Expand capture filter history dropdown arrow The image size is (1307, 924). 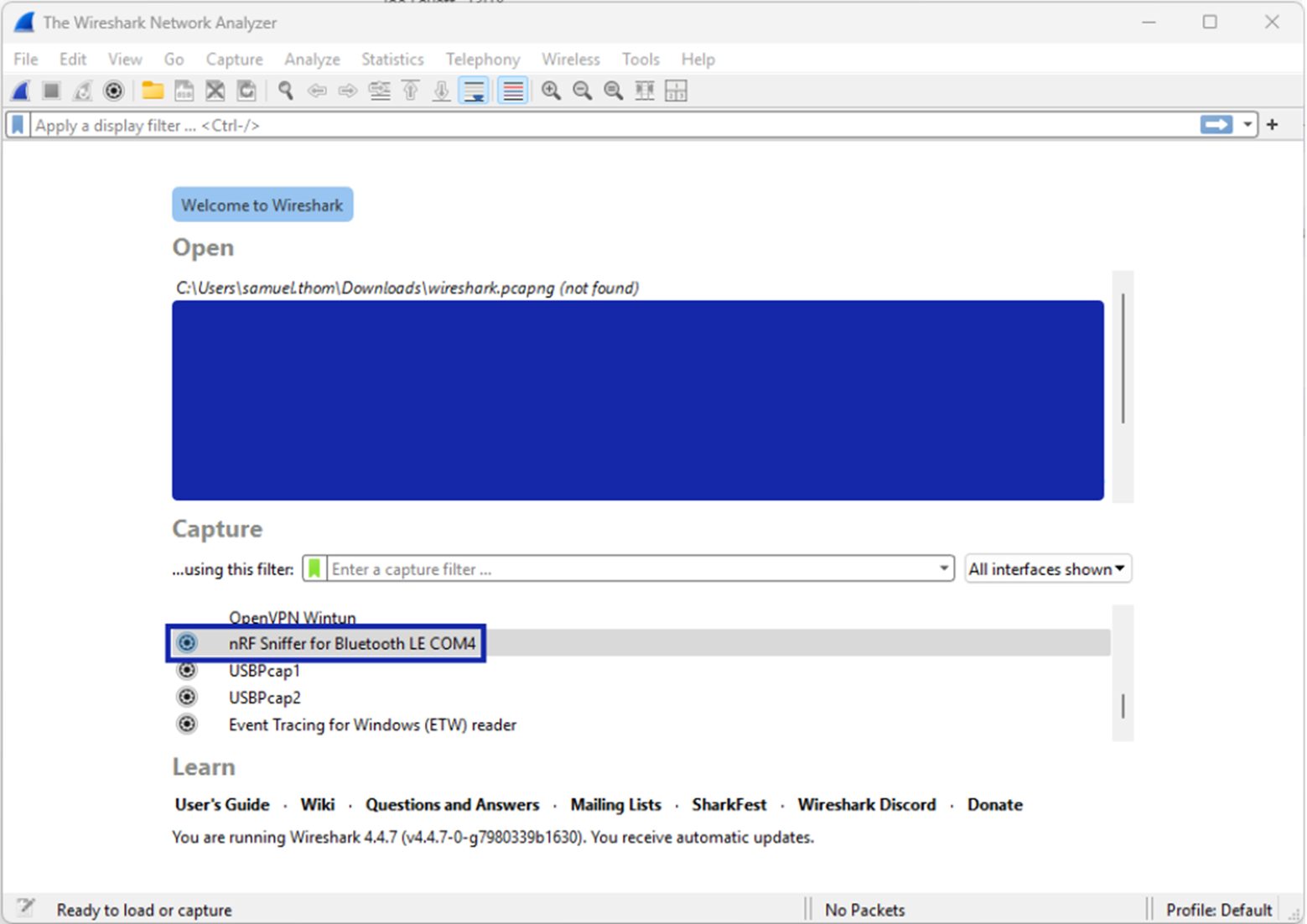click(945, 569)
